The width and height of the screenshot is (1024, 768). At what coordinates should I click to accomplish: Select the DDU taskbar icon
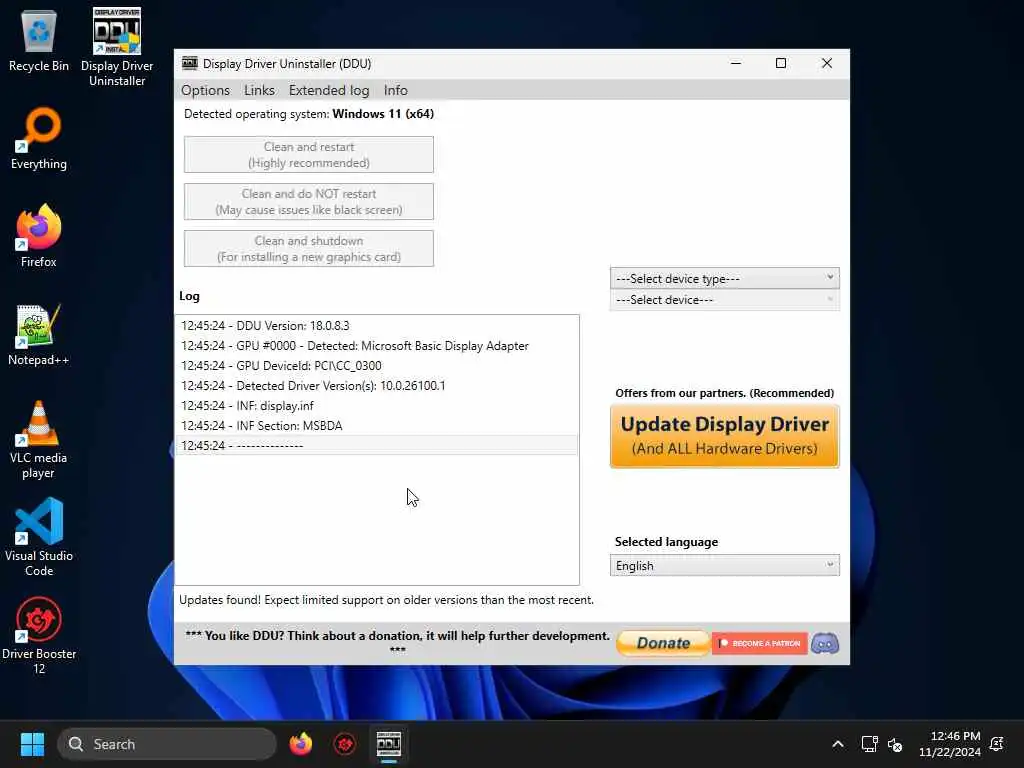click(389, 744)
